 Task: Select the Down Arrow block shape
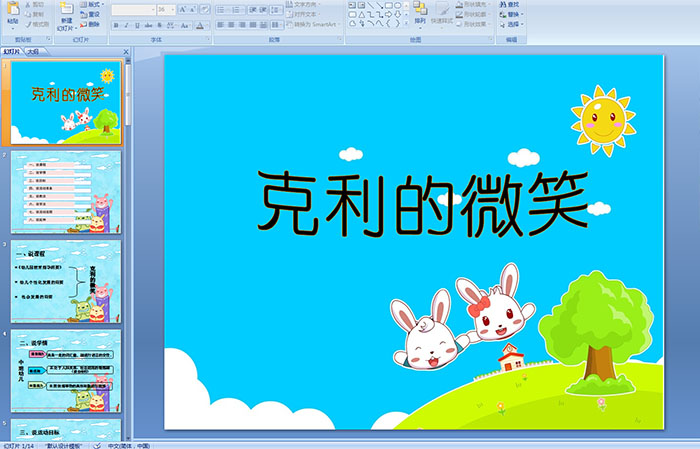pyautogui.click(x=397, y=15)
